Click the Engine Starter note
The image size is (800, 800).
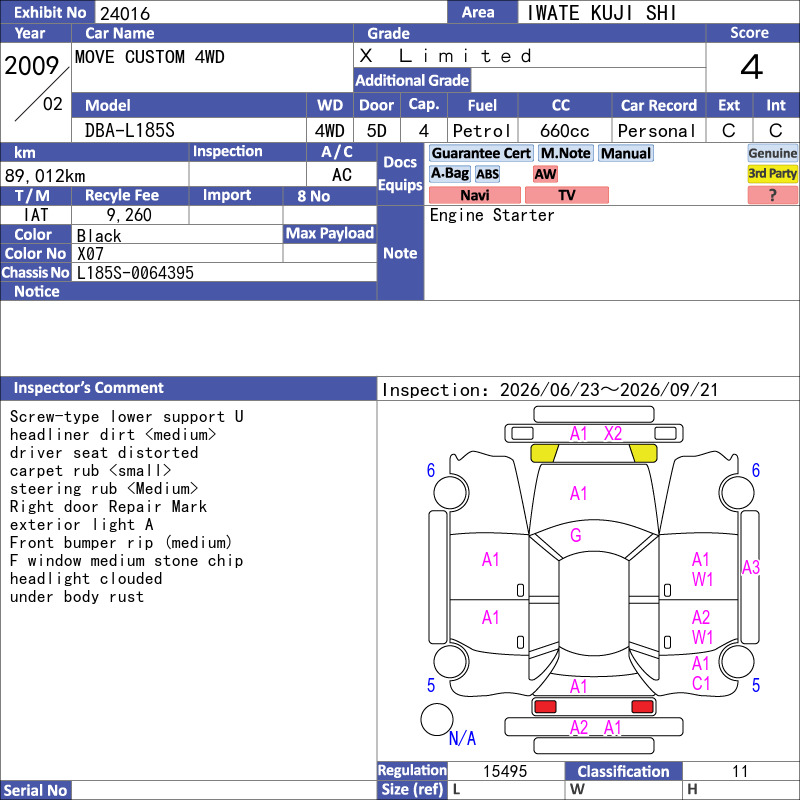click(492, 215)
